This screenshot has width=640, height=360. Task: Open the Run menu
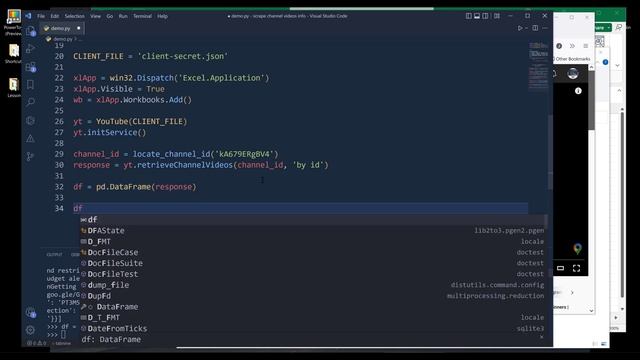[x=123, y=16]
